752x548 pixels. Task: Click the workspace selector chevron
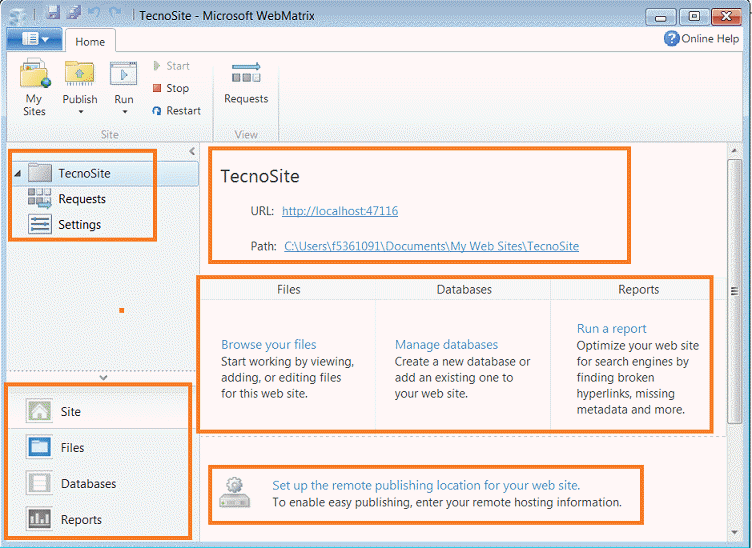click(x=103, y=378)
